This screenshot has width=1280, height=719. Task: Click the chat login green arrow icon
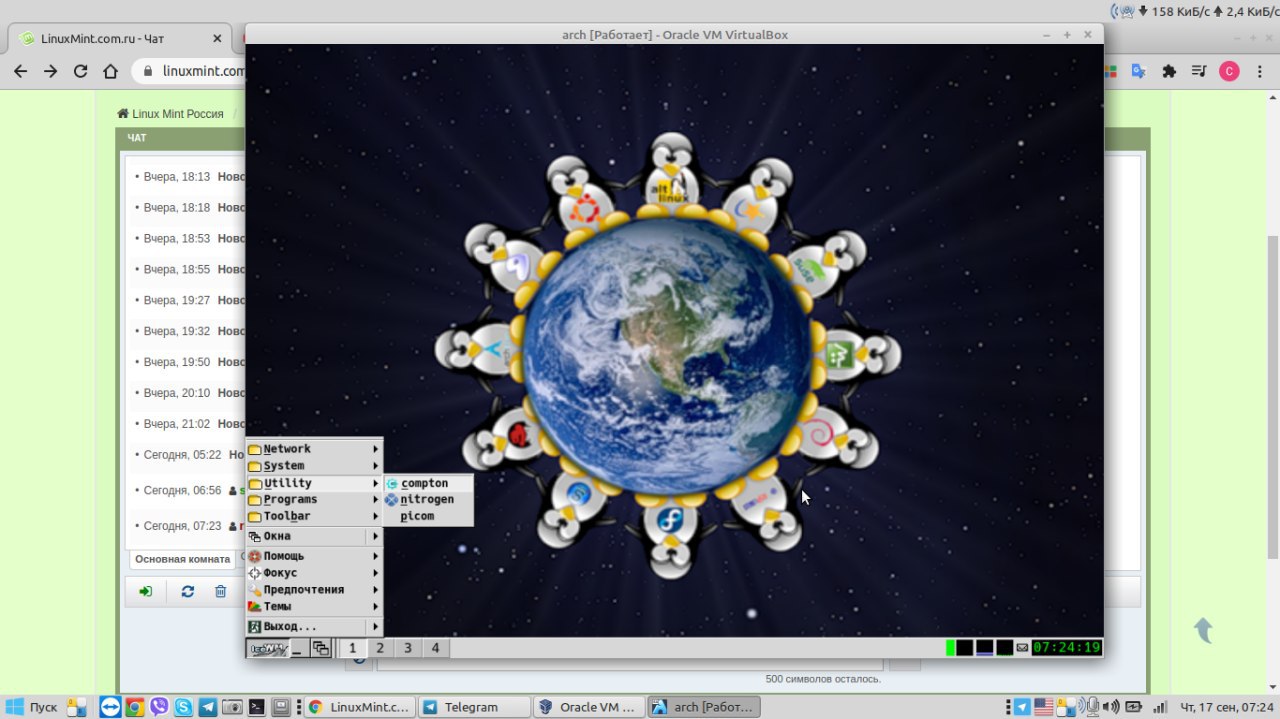[x=146, y=591]
